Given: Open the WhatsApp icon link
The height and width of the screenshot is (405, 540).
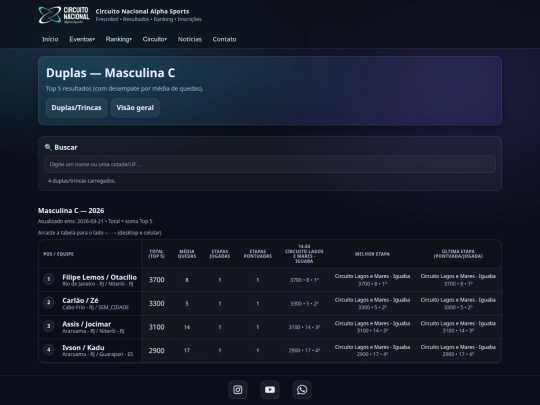Looking at the screenshot, I should click(x=302, y=390).
